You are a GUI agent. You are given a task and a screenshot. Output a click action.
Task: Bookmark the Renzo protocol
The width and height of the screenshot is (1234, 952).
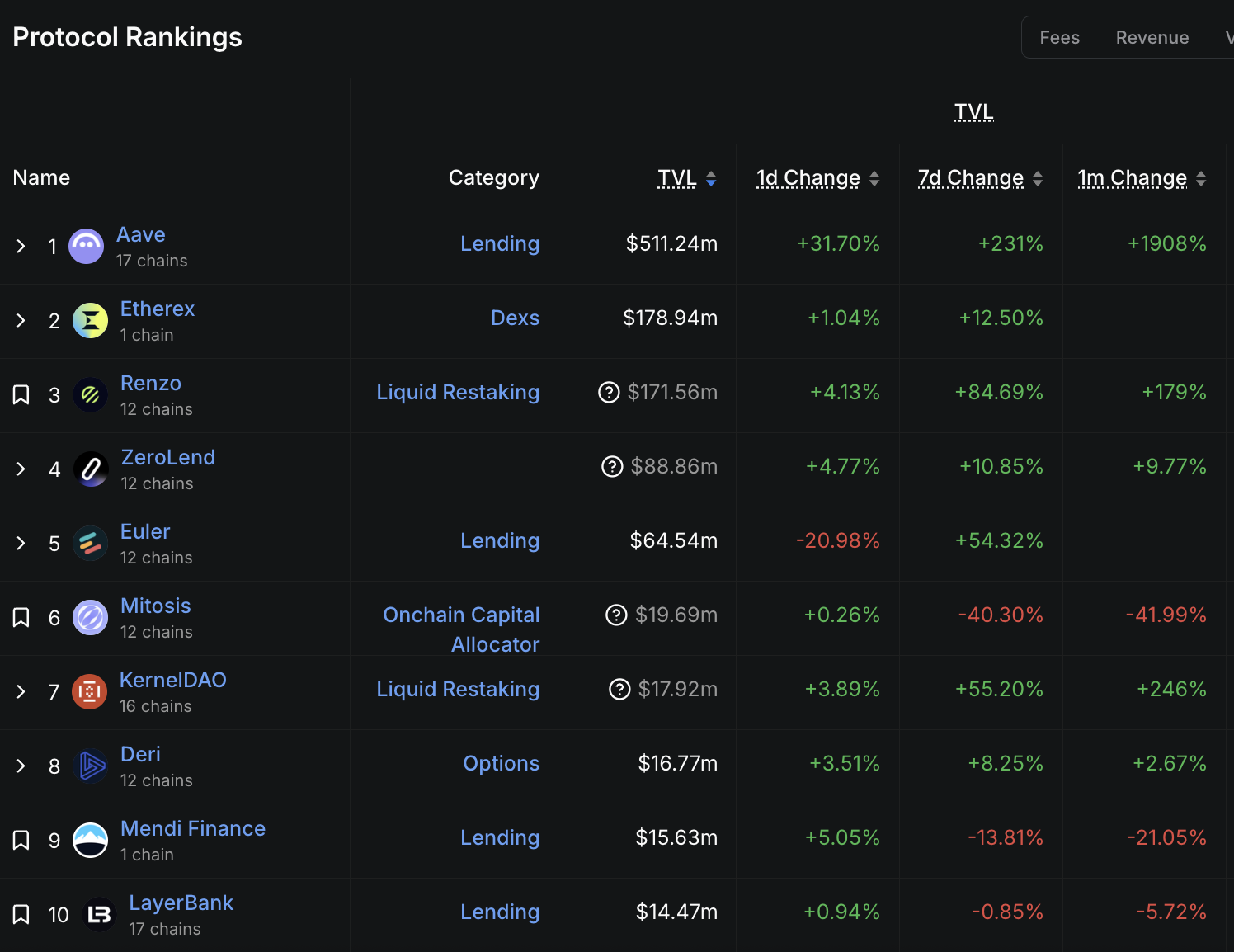pyautogui.click(x=21, y=394)
